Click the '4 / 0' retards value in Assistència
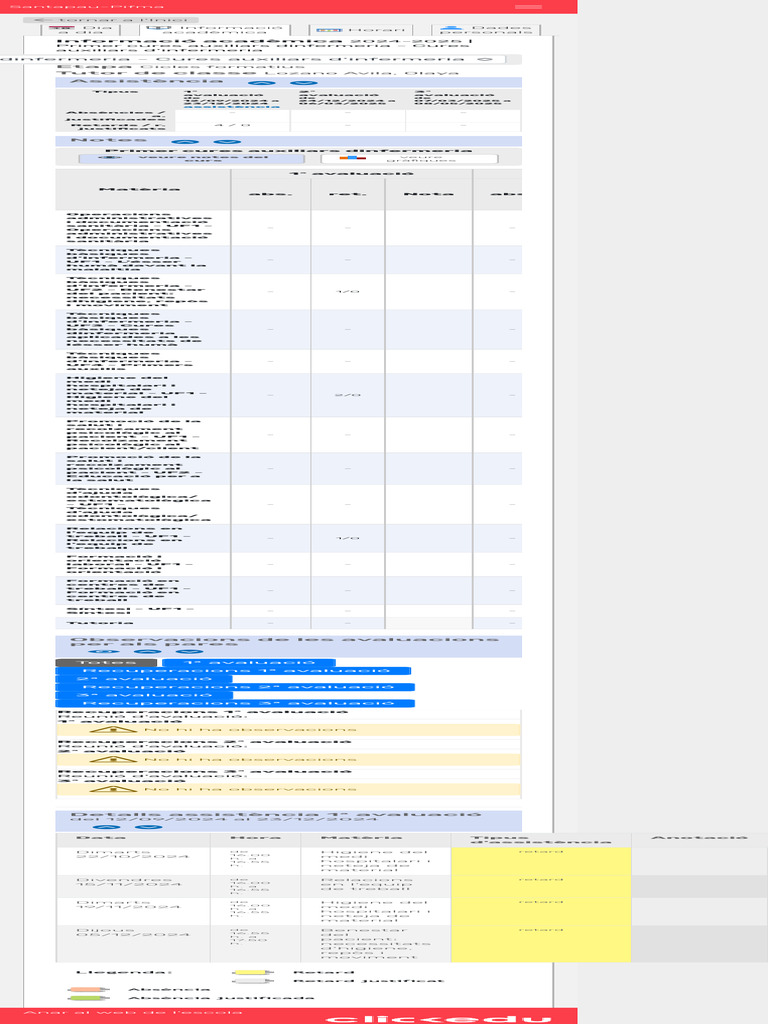The height and width of the screenshot is (1024, 768). coord(232,125)
